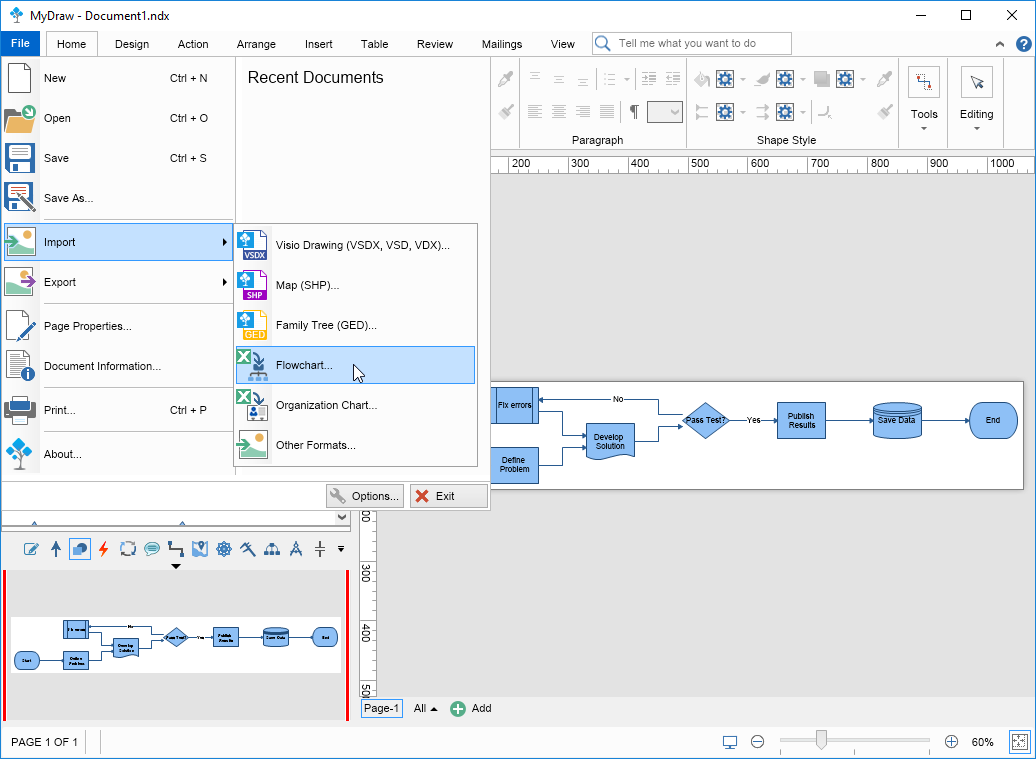Viewport: 1036px width, 759px height.
Task: Toggle center text alignment
Action: (559, 112)
